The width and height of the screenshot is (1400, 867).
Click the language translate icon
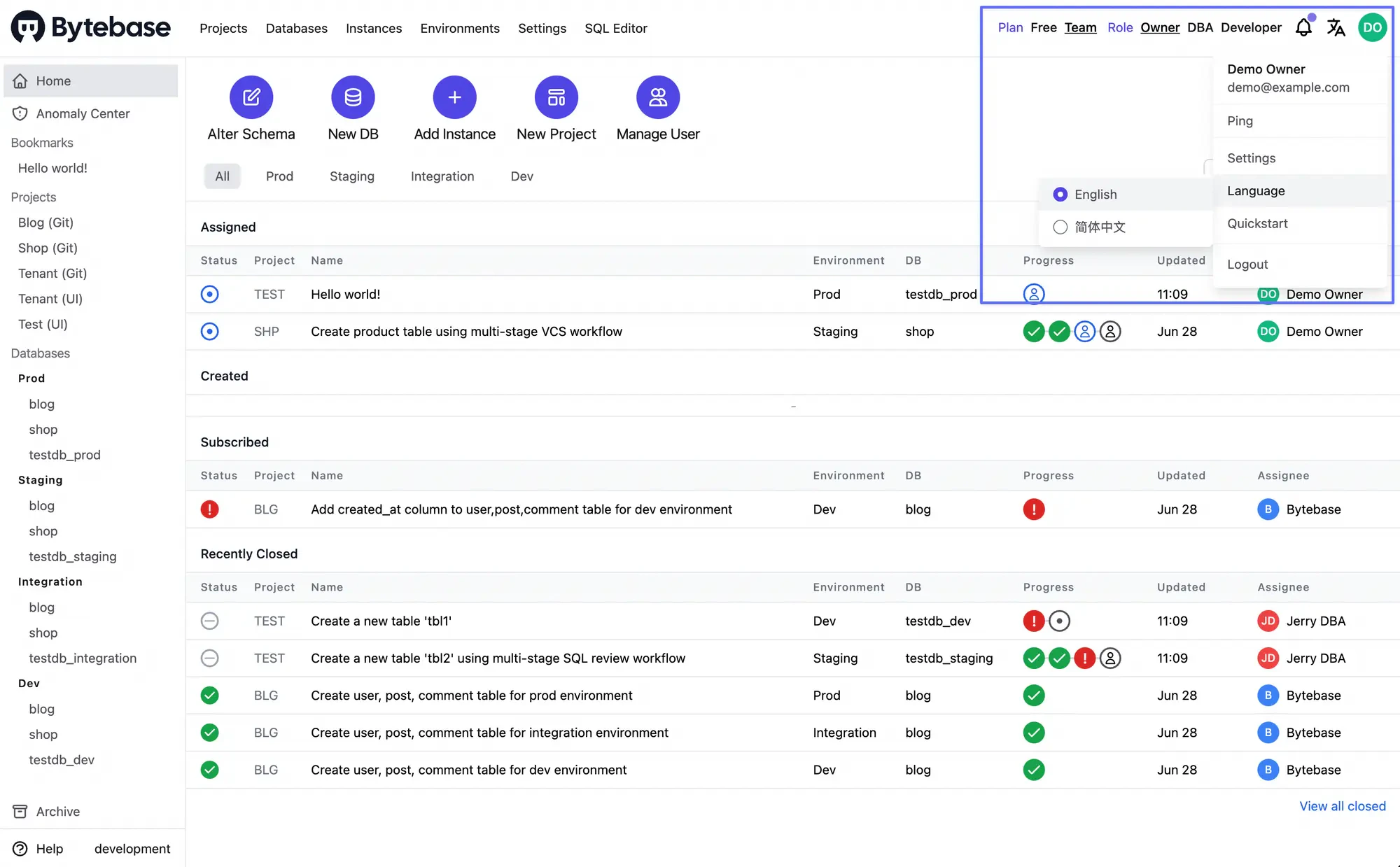tap(1336, 28)
